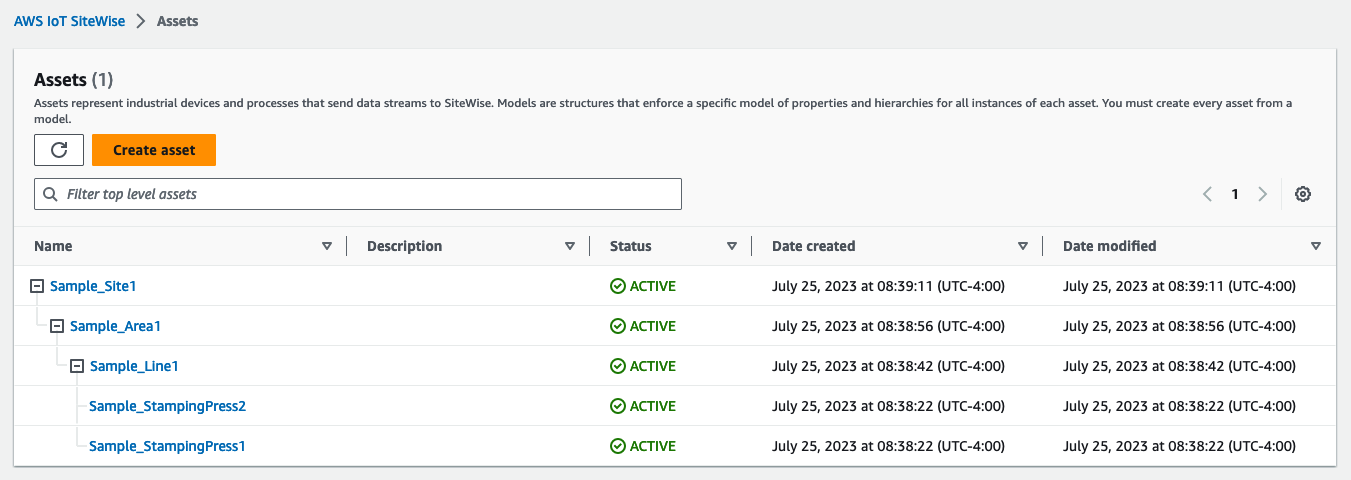This screenshot has width=1351, height=480.
Task: Collapse the Sample_Line1 tree node
Action: click(x=77, y=366)
